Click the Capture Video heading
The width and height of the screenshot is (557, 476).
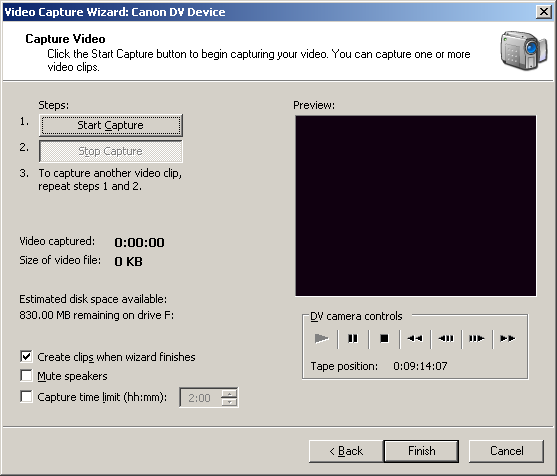(65, 39)
